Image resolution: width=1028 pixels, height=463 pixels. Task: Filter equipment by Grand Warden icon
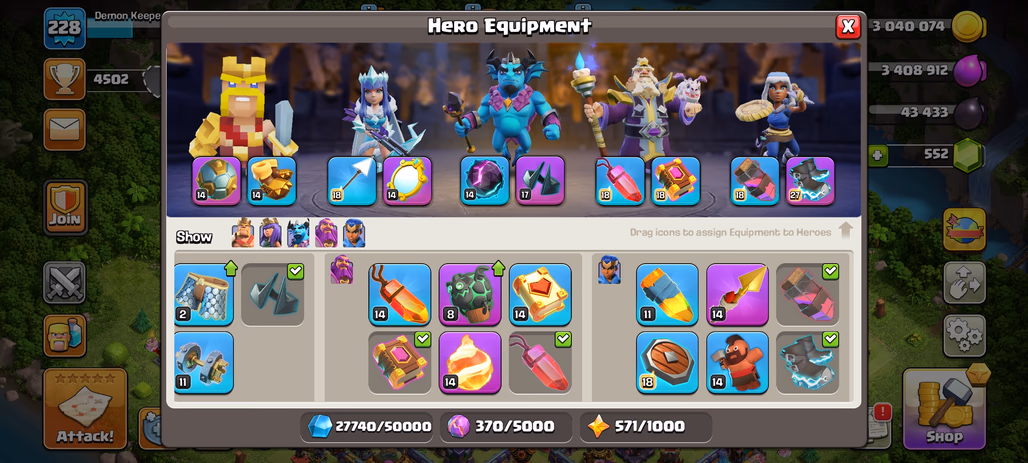(326, 233)
